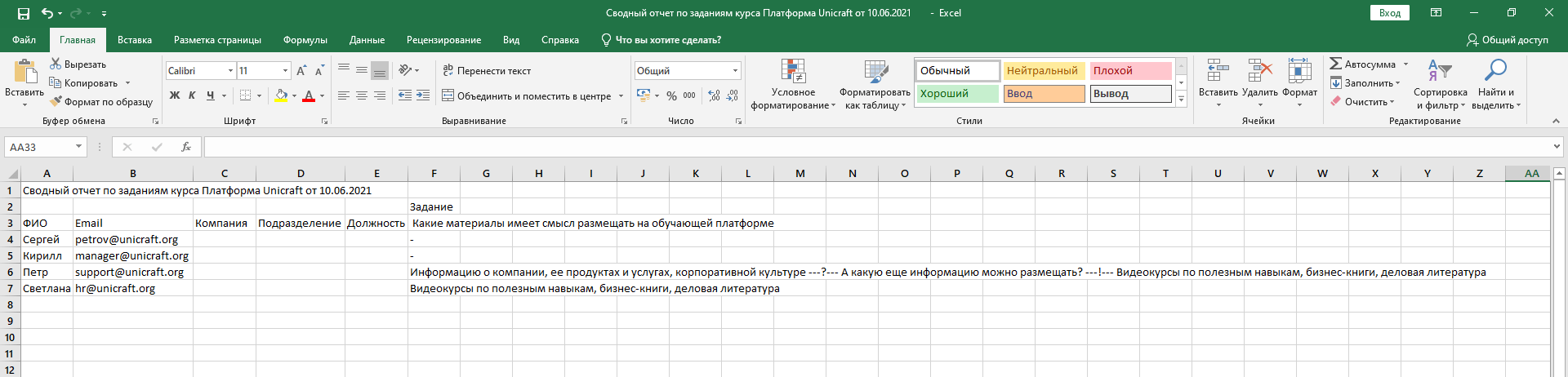Click the Insert Function fx icon

(186, 147)
